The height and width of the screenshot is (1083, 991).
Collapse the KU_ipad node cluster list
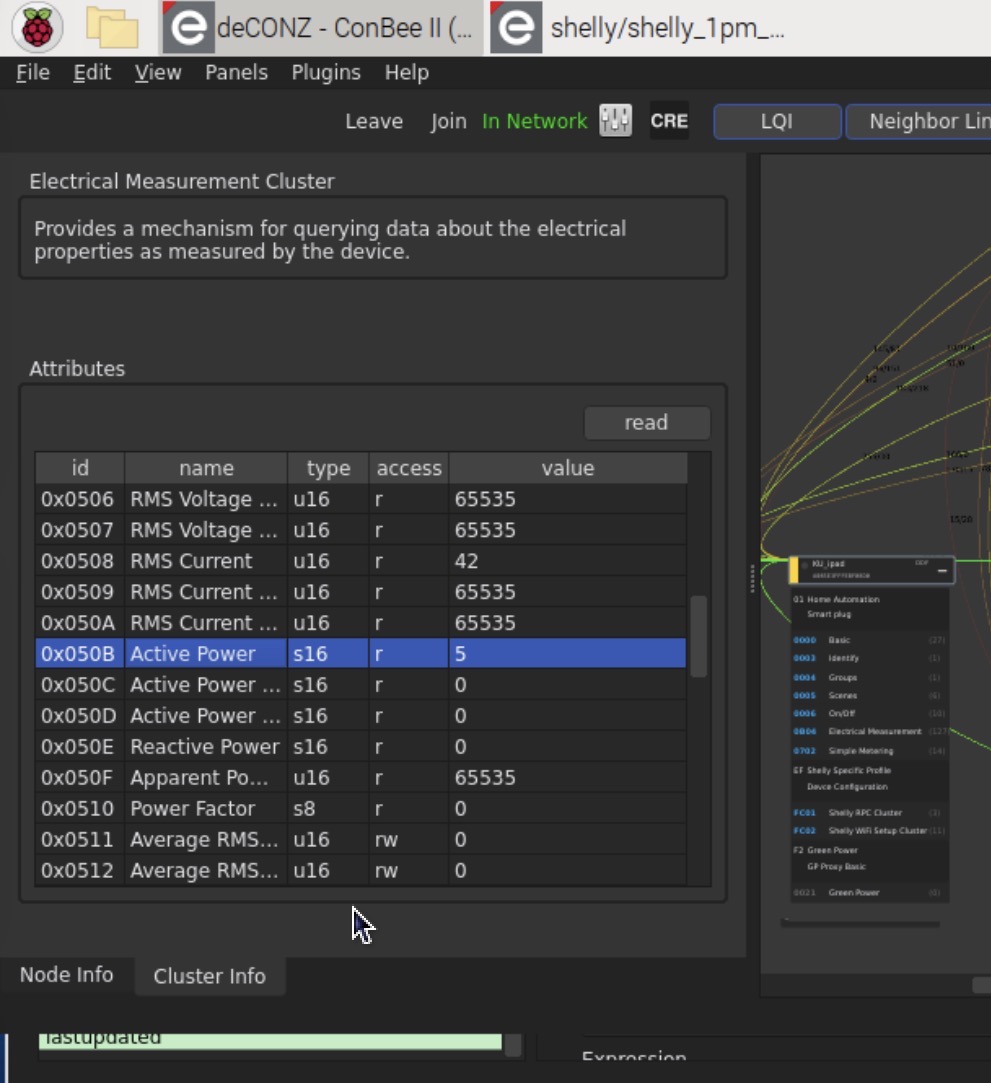point(942,570)
